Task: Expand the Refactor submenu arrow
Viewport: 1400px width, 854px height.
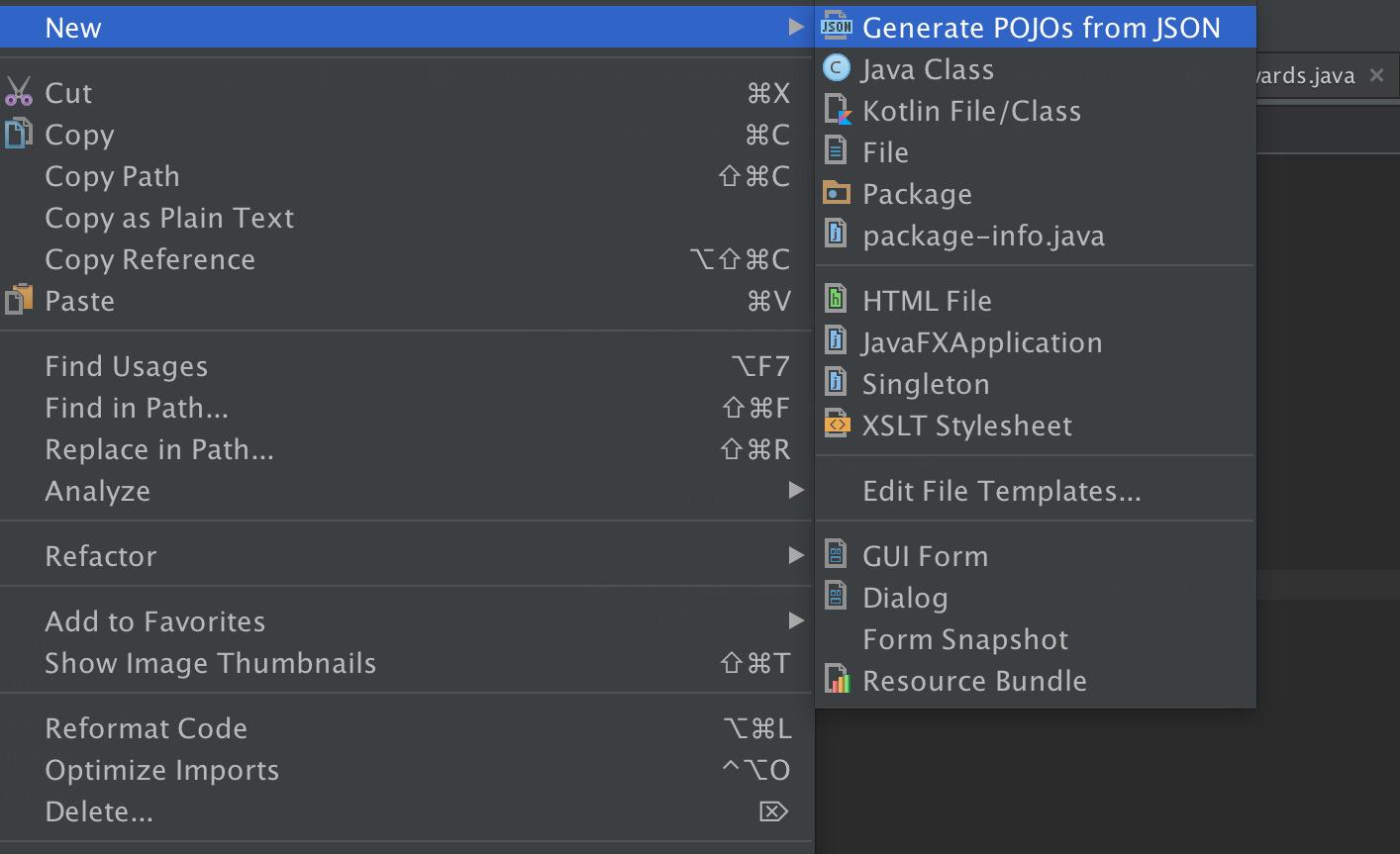Action: pos(796,555)
